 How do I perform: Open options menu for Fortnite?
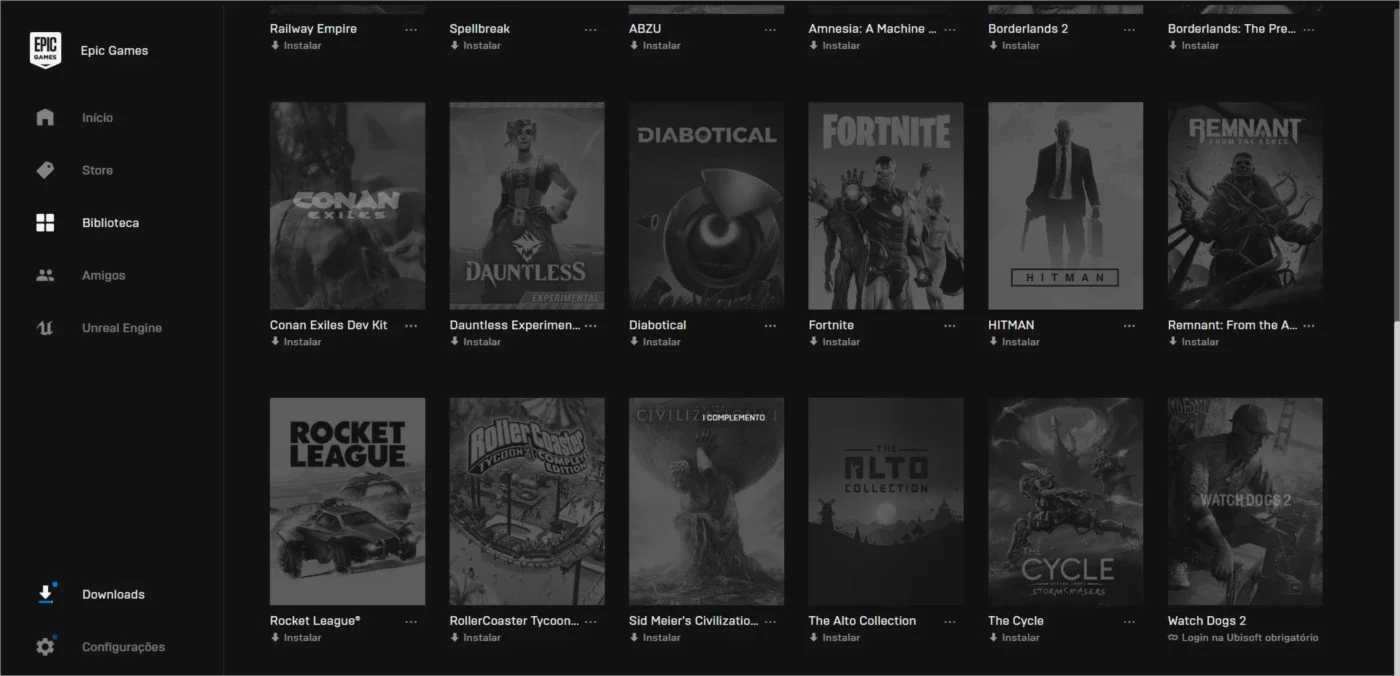949,326
